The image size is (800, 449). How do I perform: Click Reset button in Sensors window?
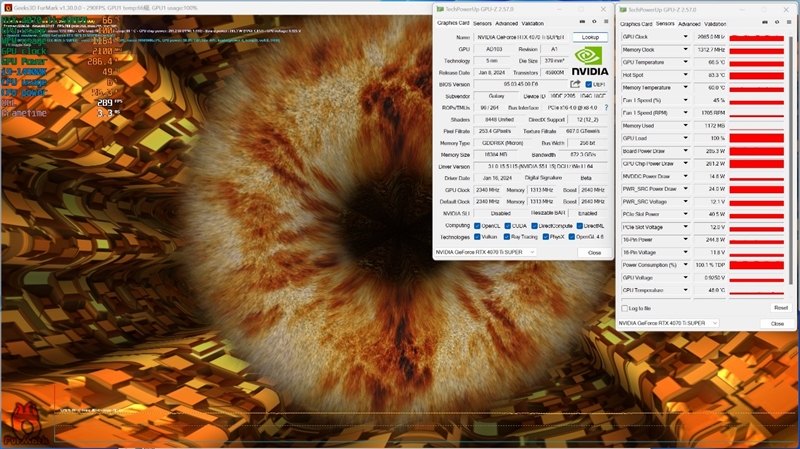[x=781, y=308]
